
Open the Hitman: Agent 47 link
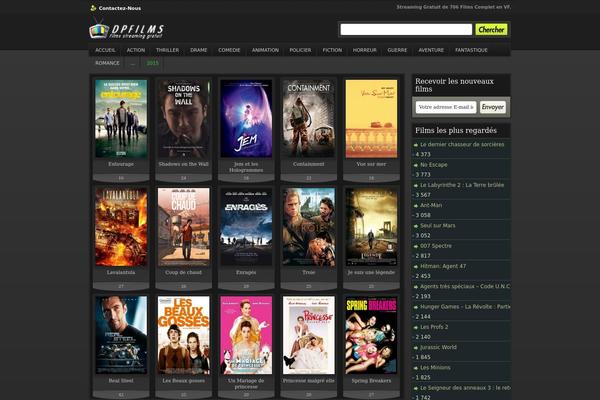tap(443, 266)
